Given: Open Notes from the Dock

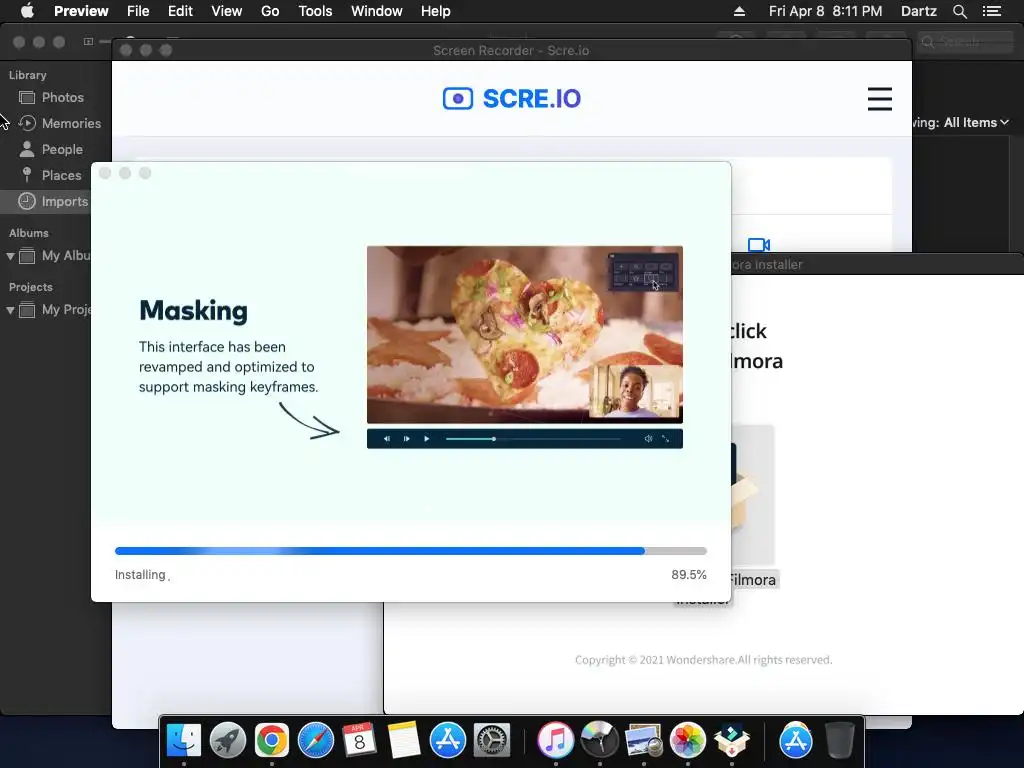Looking at the screenshot, I should tap(404, 740).
